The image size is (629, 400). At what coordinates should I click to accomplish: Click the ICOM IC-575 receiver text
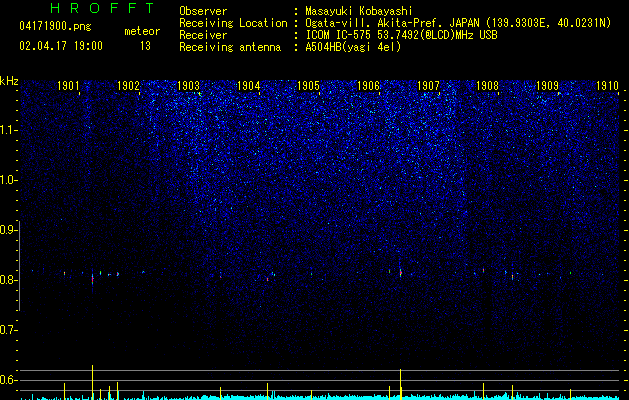401,35
